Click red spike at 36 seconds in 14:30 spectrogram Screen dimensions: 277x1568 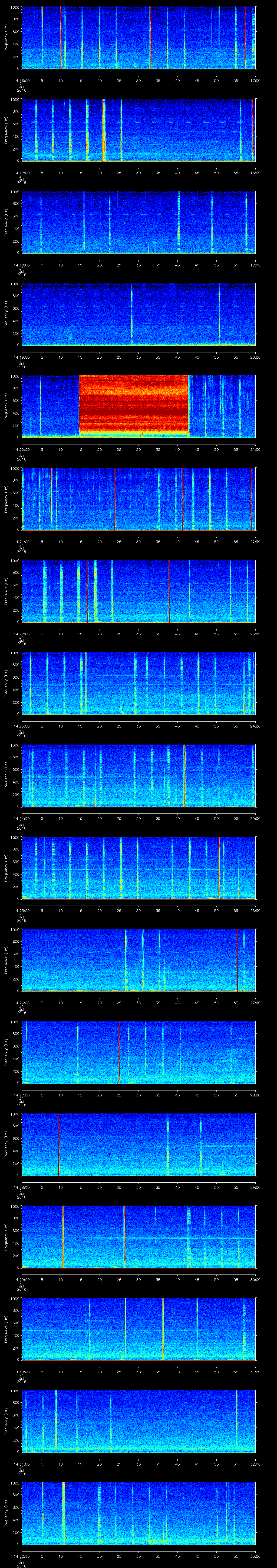coord(163,1329)
